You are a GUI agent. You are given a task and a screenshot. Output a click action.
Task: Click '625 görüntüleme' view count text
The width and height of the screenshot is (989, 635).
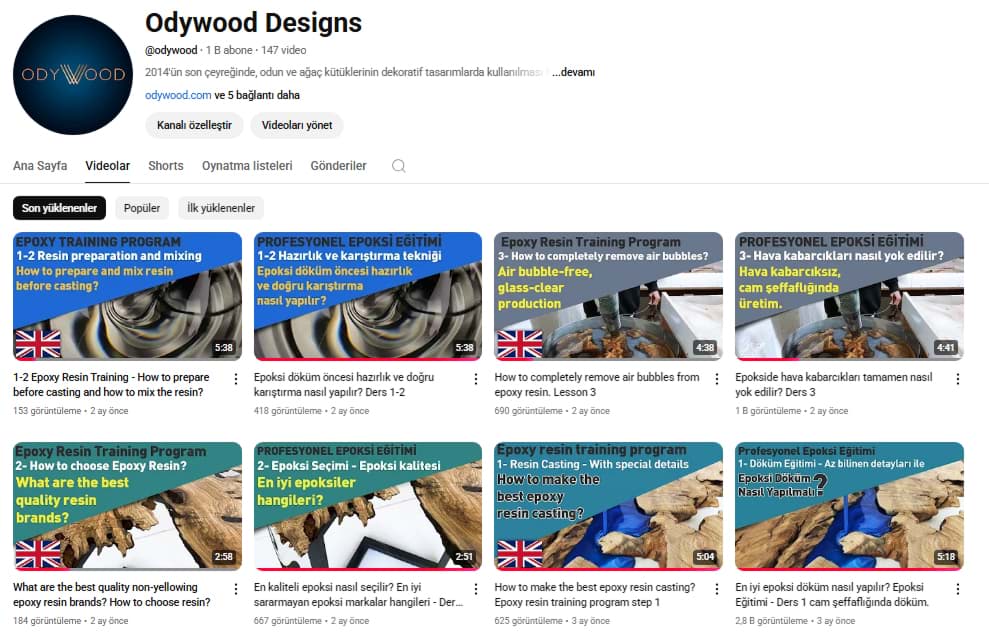click(x=529, y=620)
